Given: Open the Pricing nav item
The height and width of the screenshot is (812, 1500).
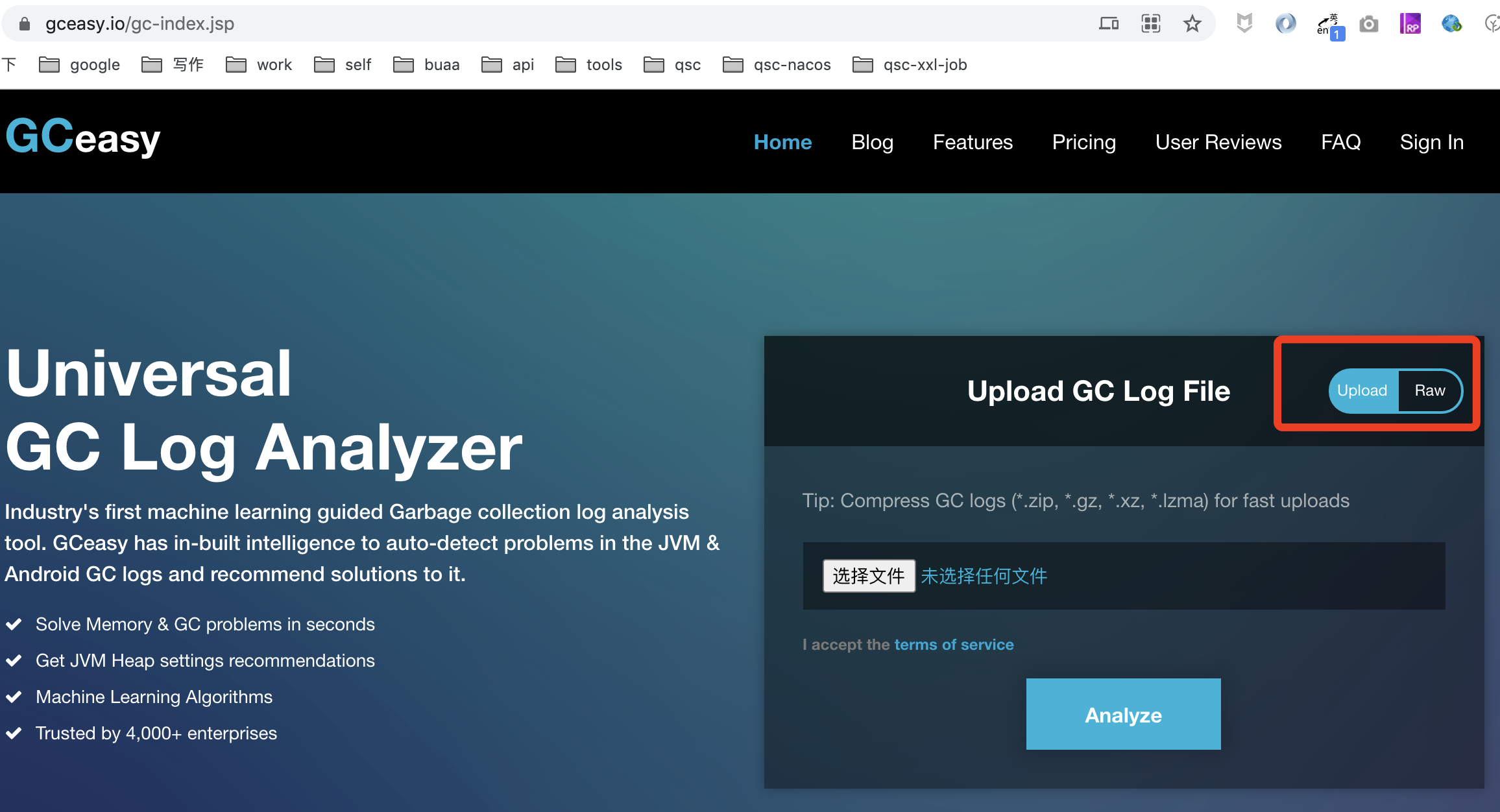Looking at the screenshot, I should pyautogui.click(x=1083, y=142).
